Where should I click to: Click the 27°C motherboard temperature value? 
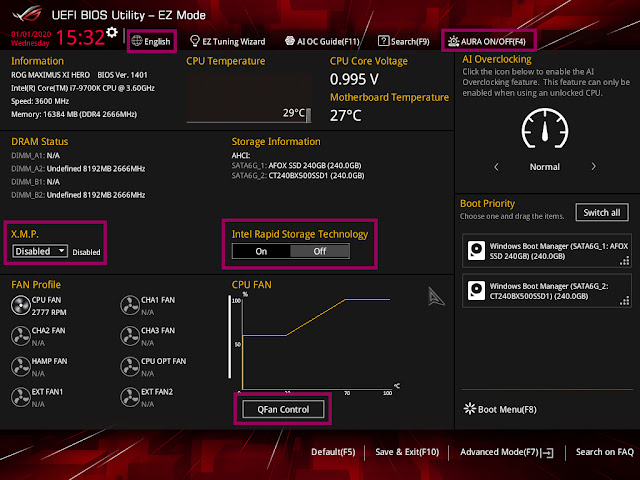click(345, 116)
